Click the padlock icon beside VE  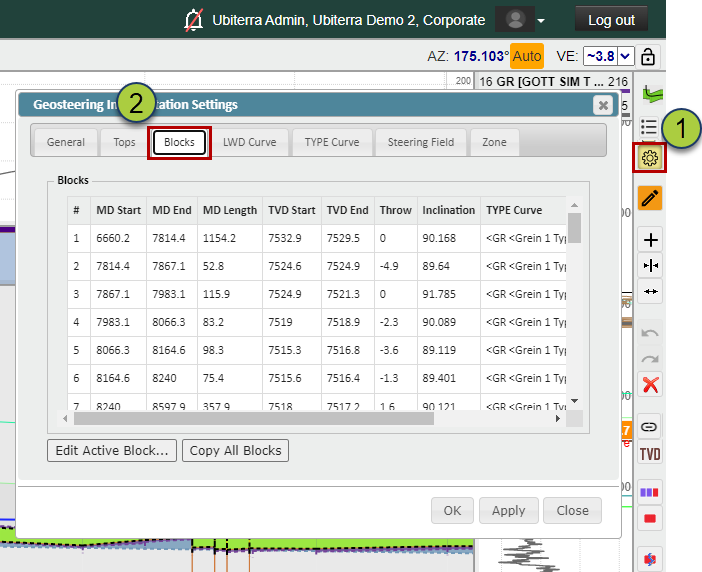click(648, 56)
